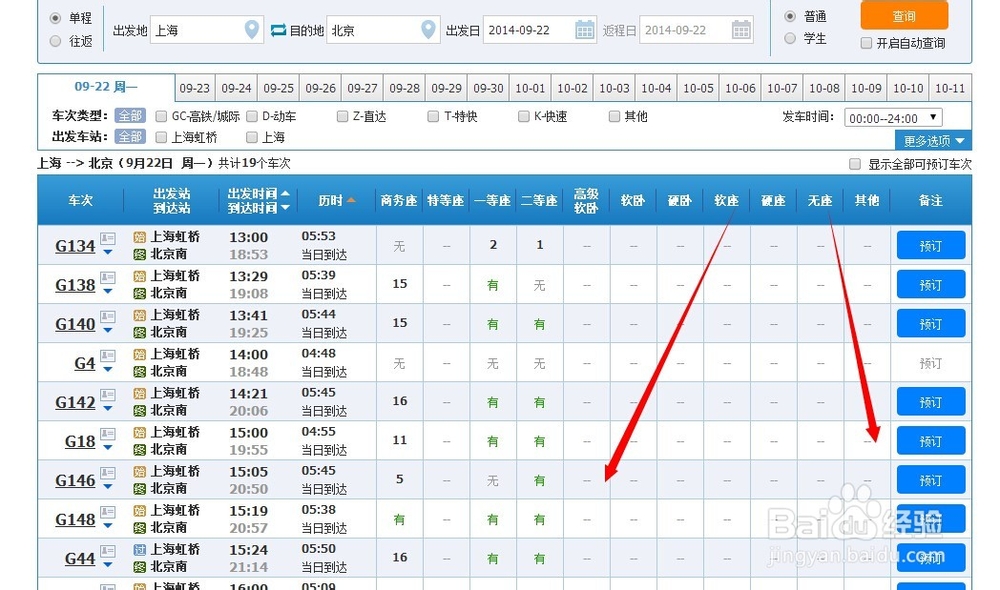Open the departure time range dropdown
This screenshot has width=1000, height=590.
[x=893, y=118]
